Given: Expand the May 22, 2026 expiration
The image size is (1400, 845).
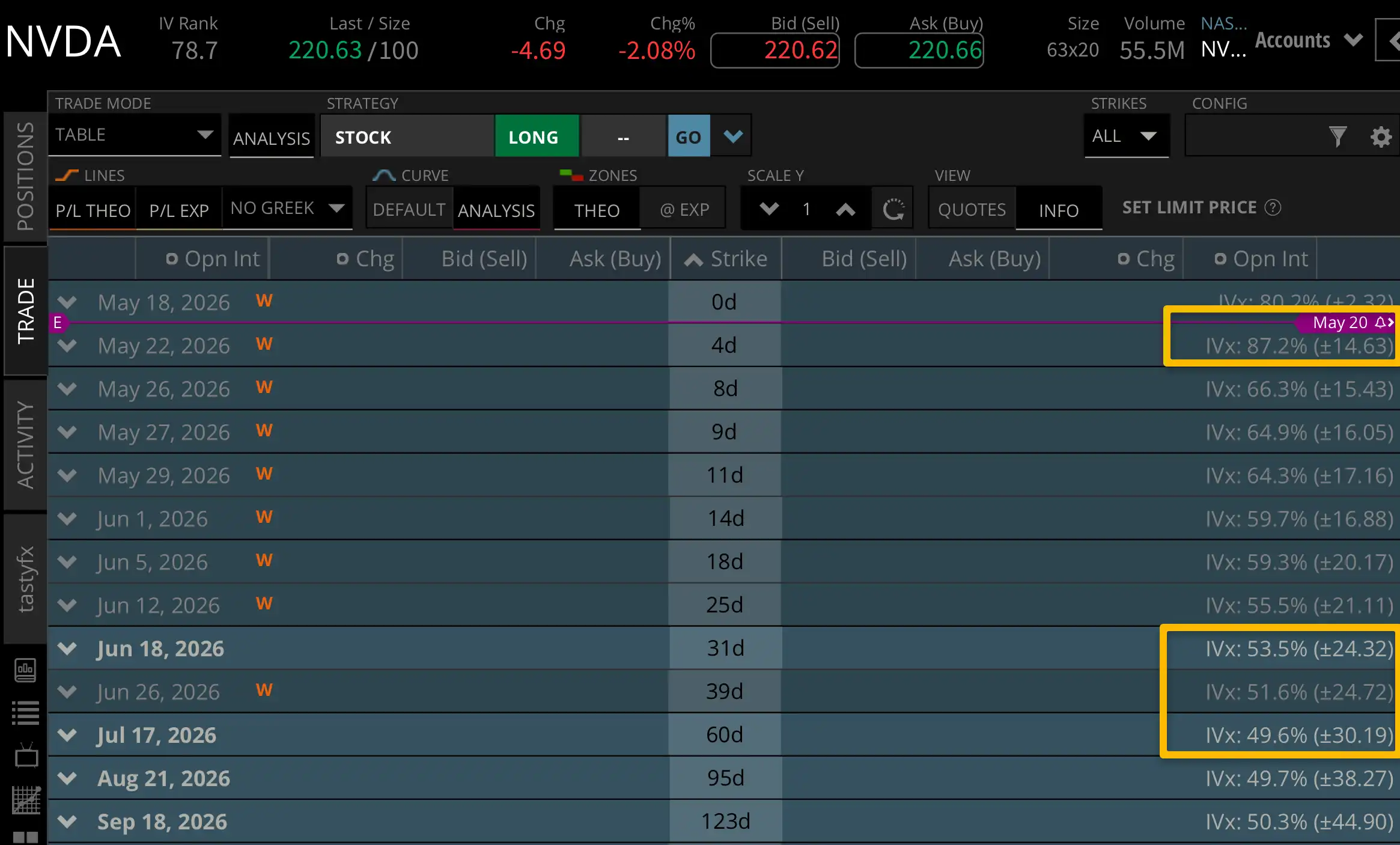Looking at the screenshot, I should [x=67, y=346].
